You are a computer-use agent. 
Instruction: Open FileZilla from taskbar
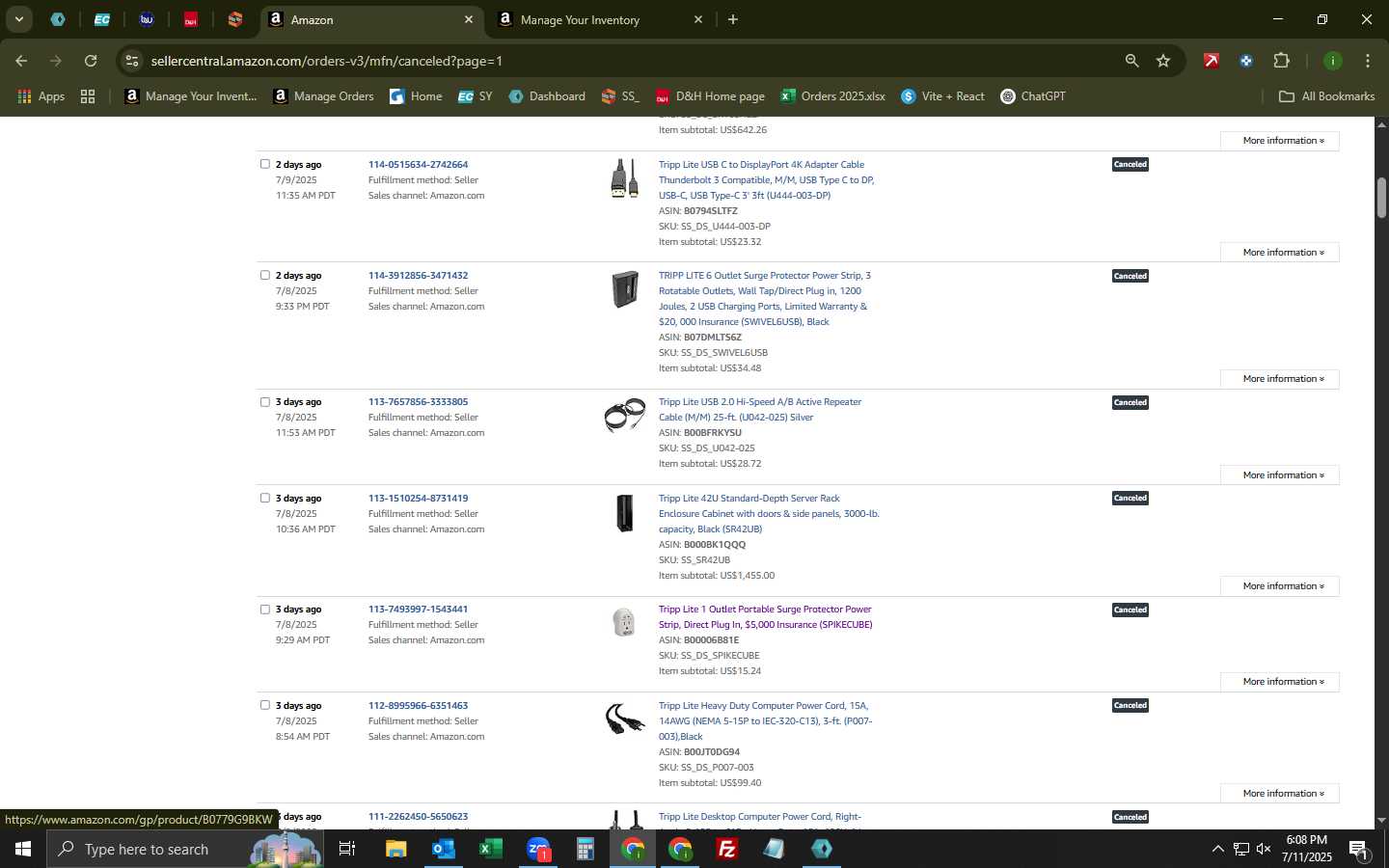pos(727,849)
